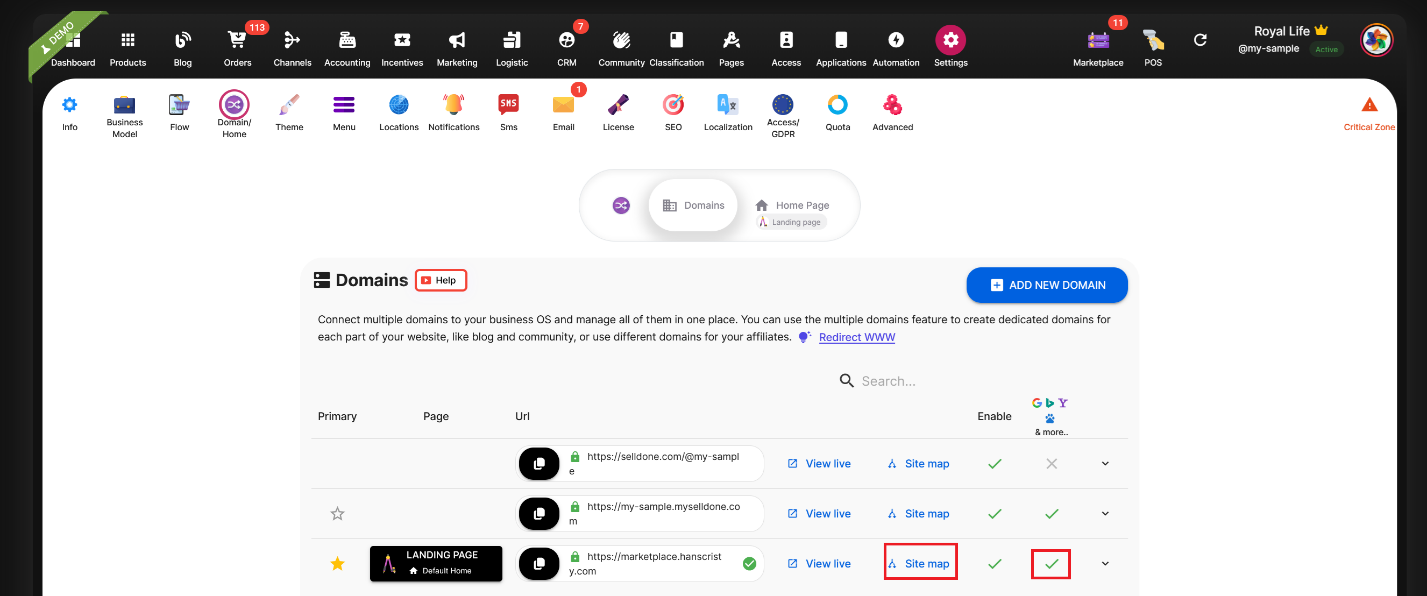1427x596 pixels.
Task: Switch to the Domains pill tab
Action: (x=693, y=205)
